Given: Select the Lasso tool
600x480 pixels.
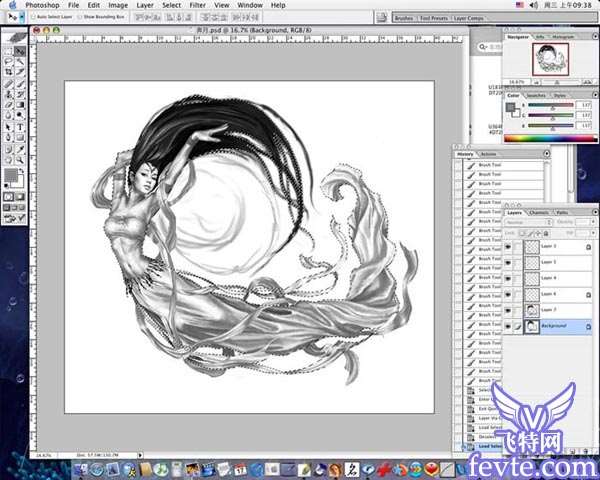Looking at the screenshot, I should pos(9,62).
